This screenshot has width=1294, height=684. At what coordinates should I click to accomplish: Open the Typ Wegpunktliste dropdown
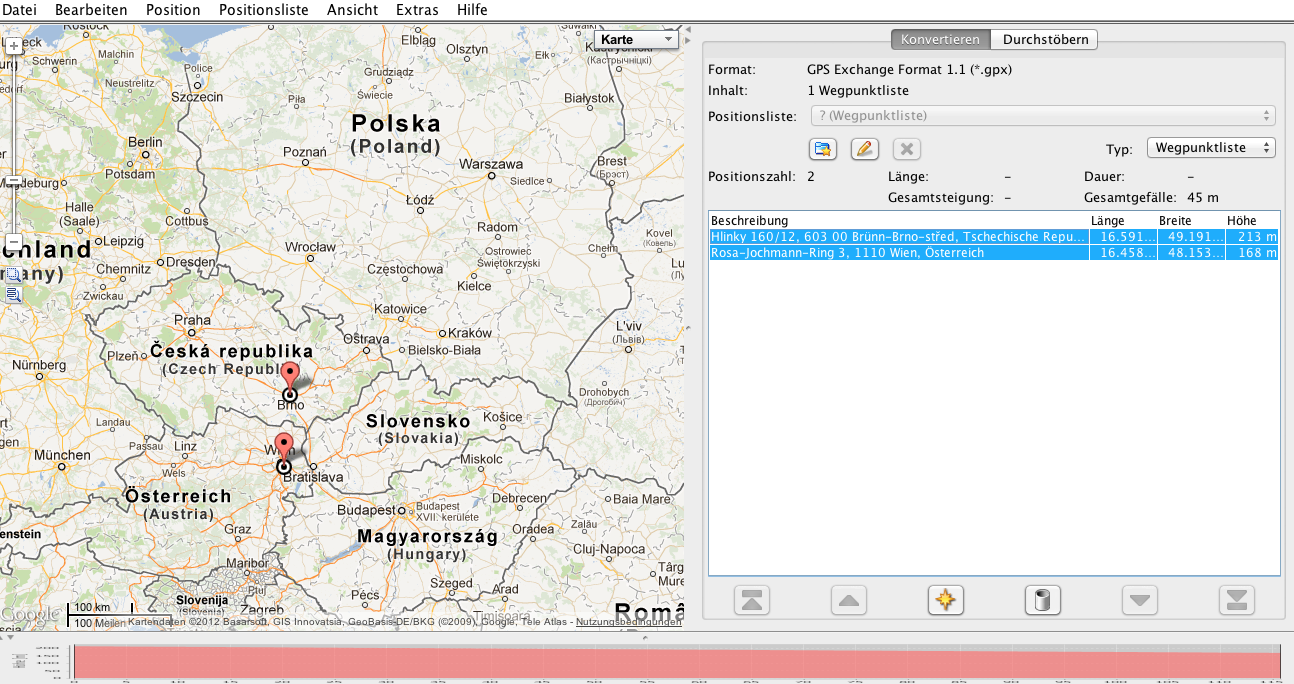coord(1211,148)
